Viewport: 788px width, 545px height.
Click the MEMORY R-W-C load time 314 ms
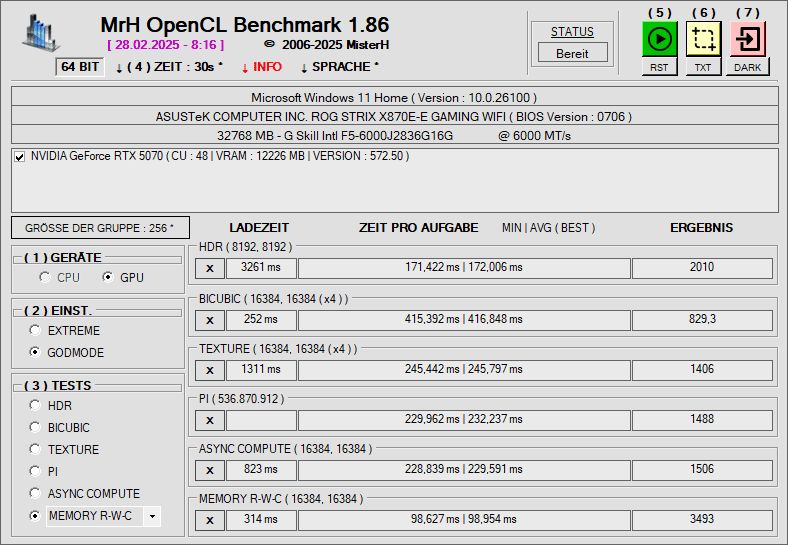click(x=261, y=520)
